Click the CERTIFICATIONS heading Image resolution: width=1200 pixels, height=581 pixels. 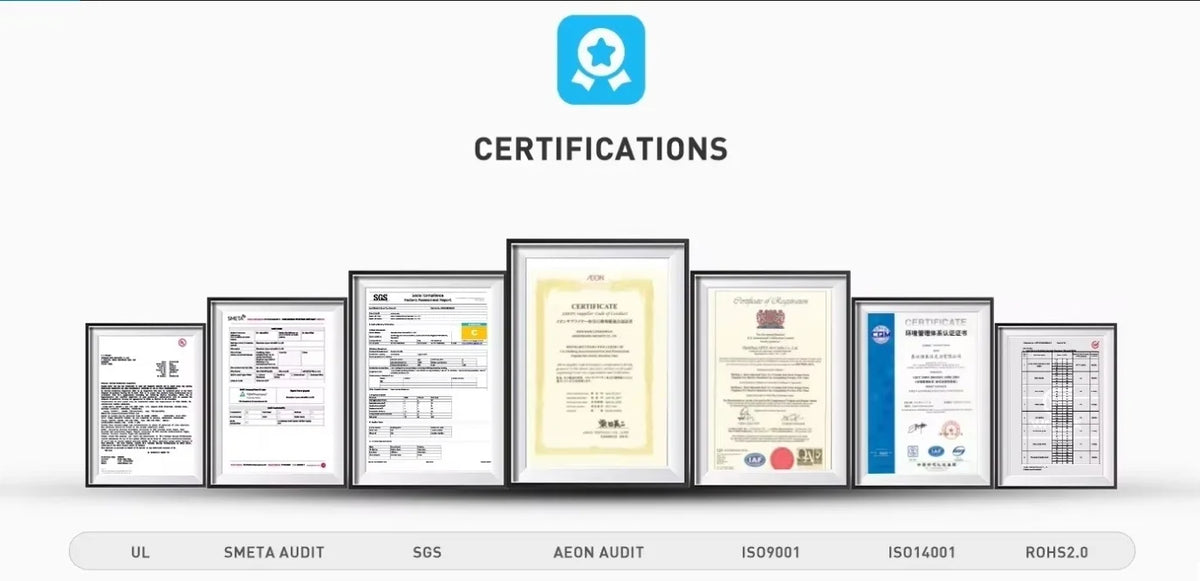coord(600,149)
